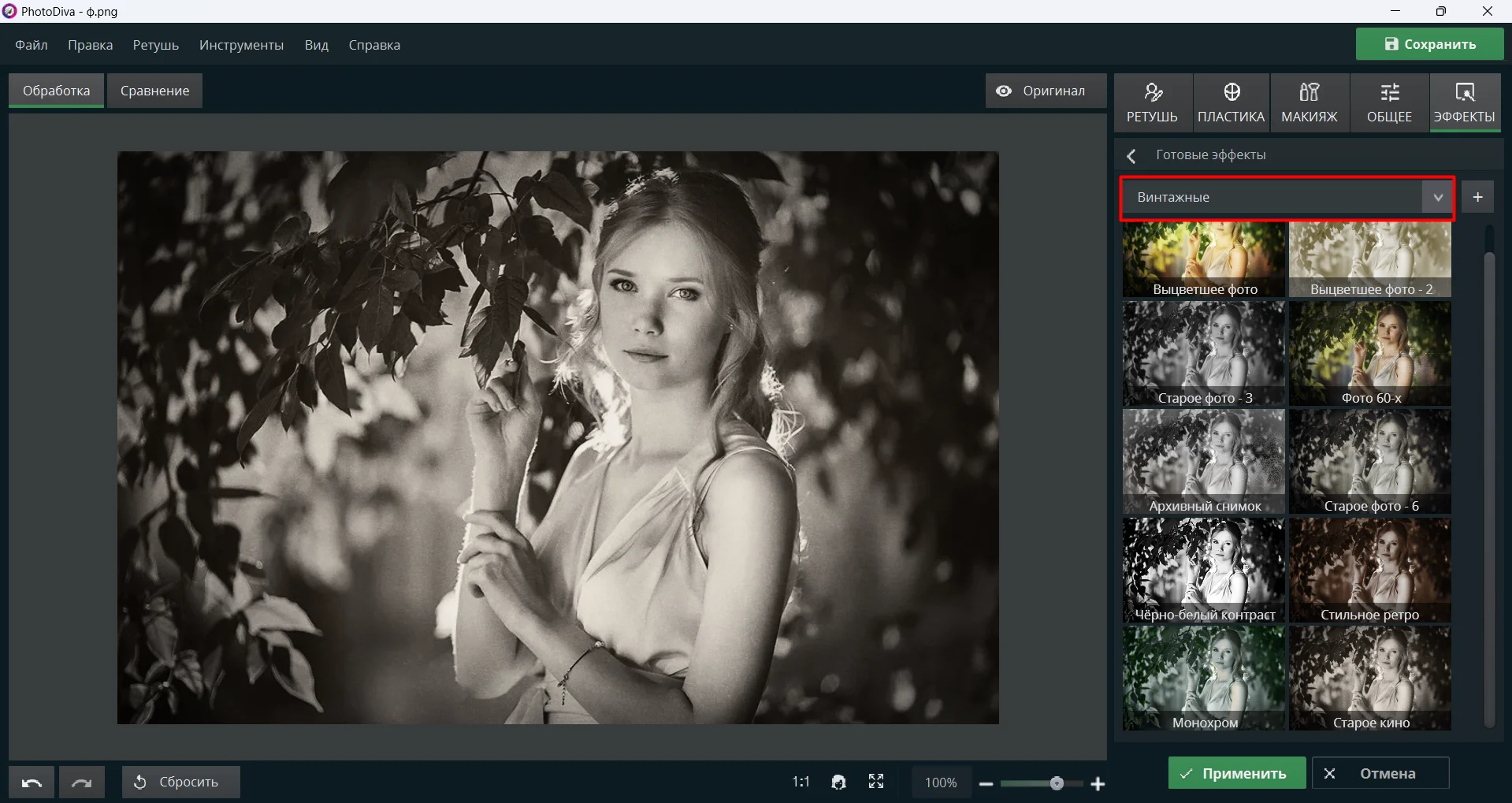1512x803 pixels.
Task: Open the Файл menu
Action: 32,45
